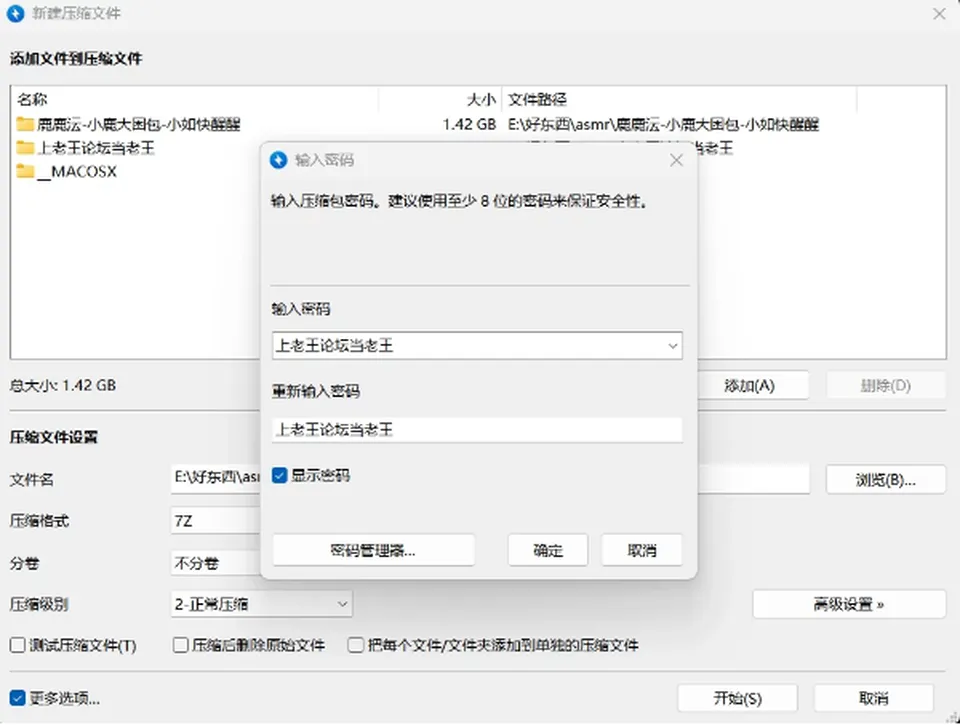Viewport: 960px width, 725px height.
Task: Click the E:\好东西\asmr path cell in the list
Action: click(x=663, y=124)
